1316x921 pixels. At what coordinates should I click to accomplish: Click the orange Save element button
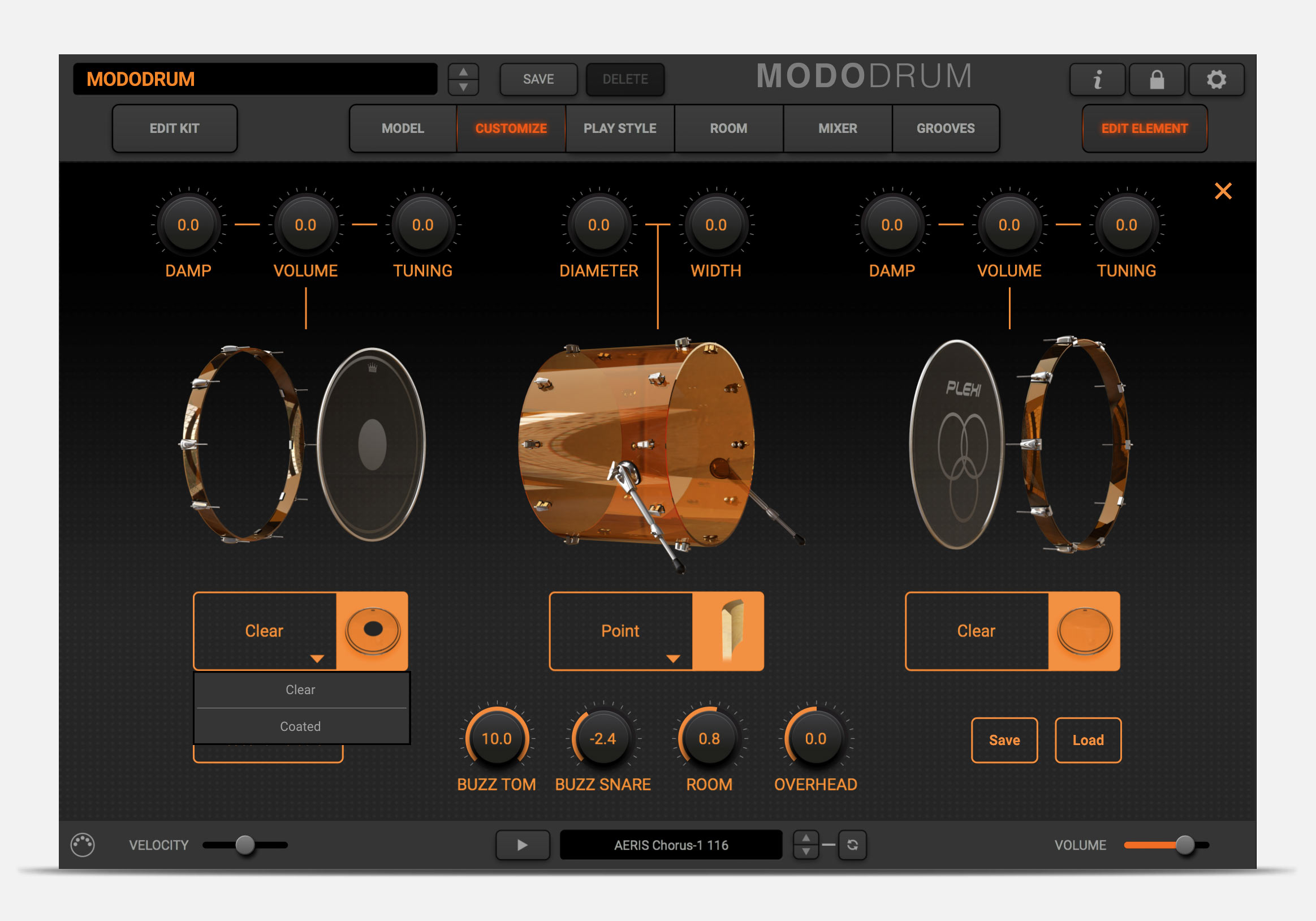pos(1004,741)
